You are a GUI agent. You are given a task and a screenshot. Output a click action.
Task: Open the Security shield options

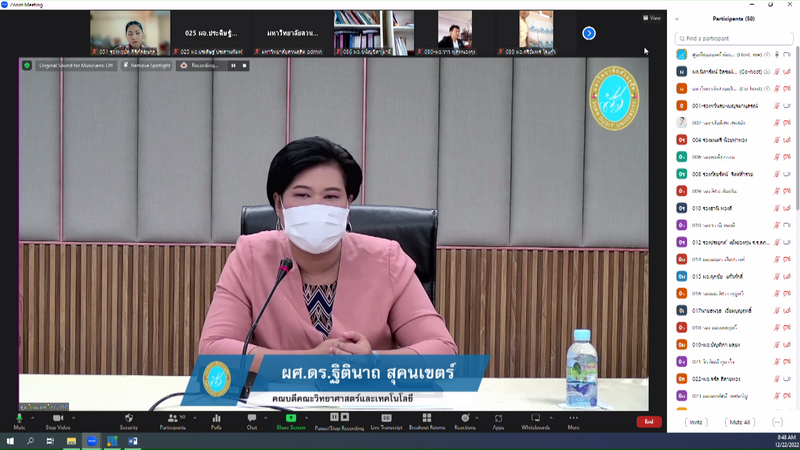coord(129,418)
